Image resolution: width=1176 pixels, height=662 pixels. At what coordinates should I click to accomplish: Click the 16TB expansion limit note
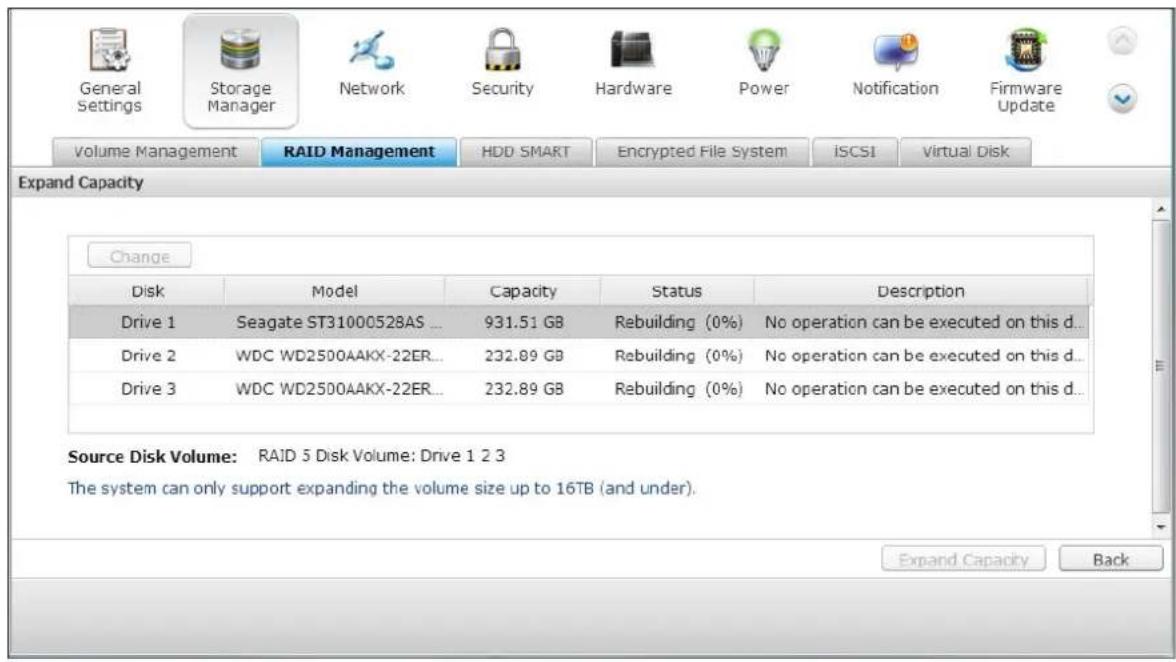pyautogui.click(x=381, y=488)
